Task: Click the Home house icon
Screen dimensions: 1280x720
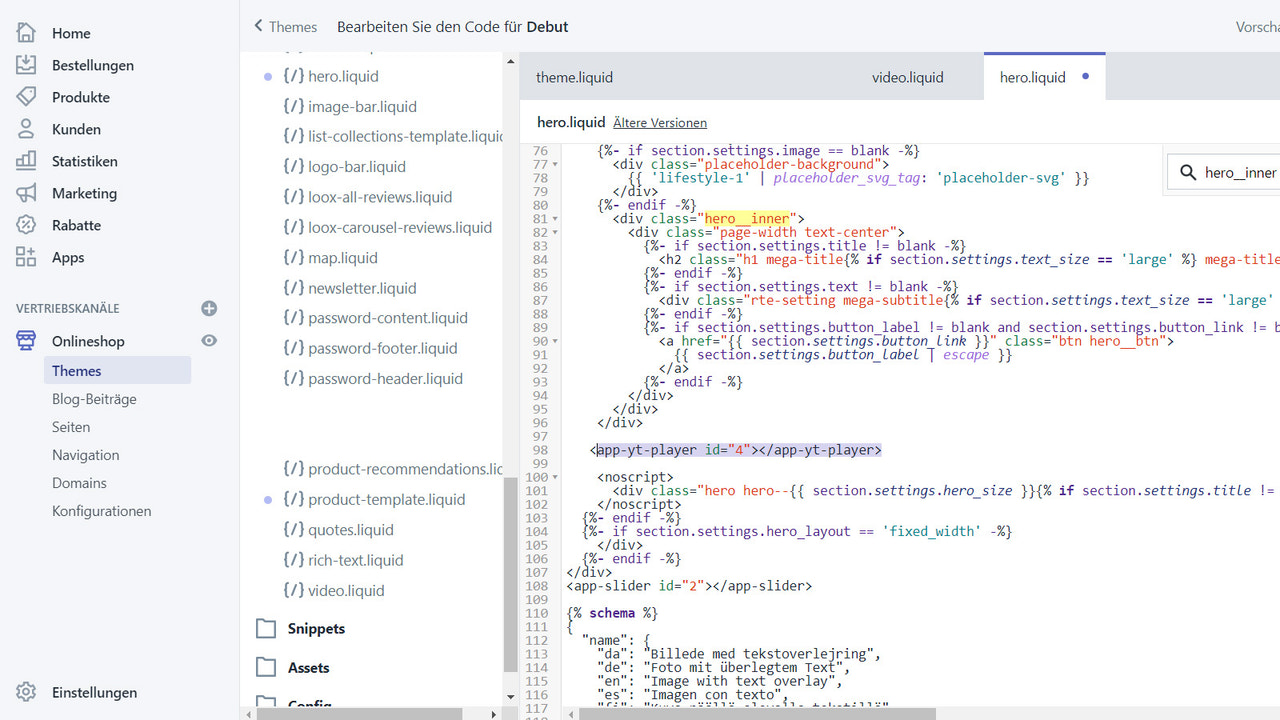Action: click(x=26, y=33)
